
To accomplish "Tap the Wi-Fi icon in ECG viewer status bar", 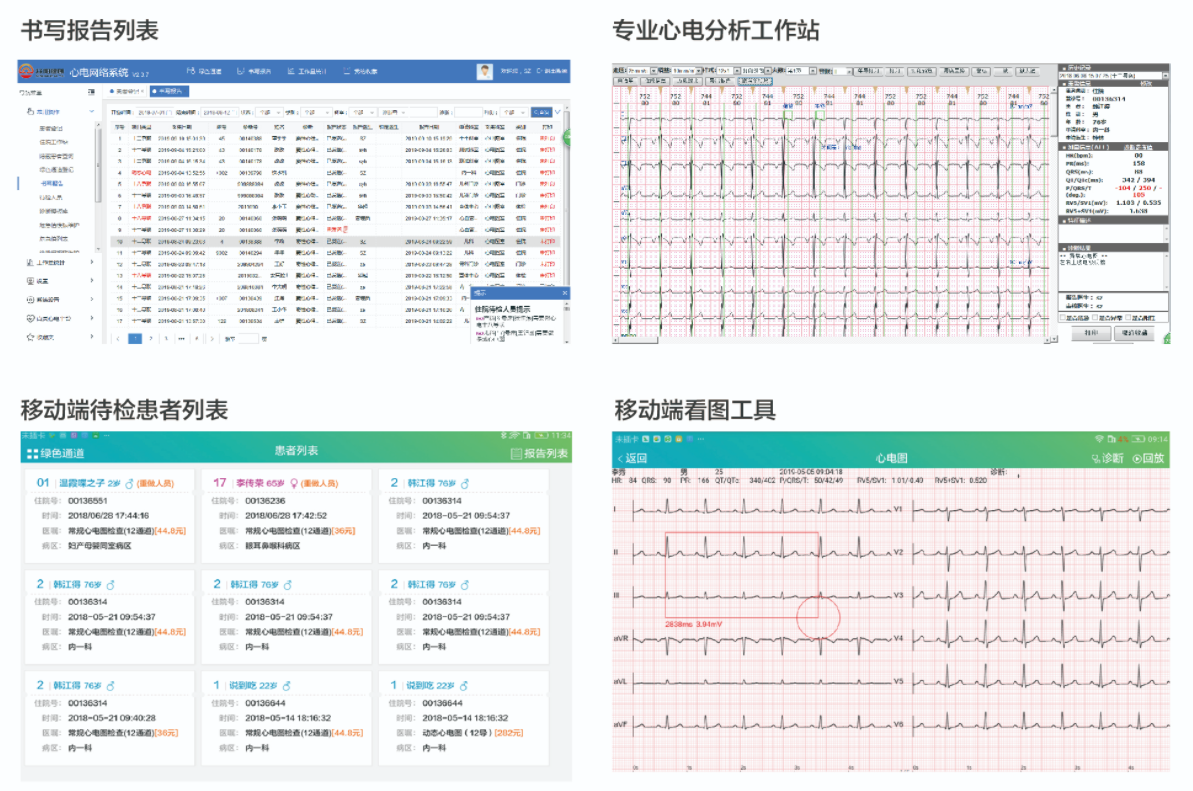I will tap(1099, 439).
